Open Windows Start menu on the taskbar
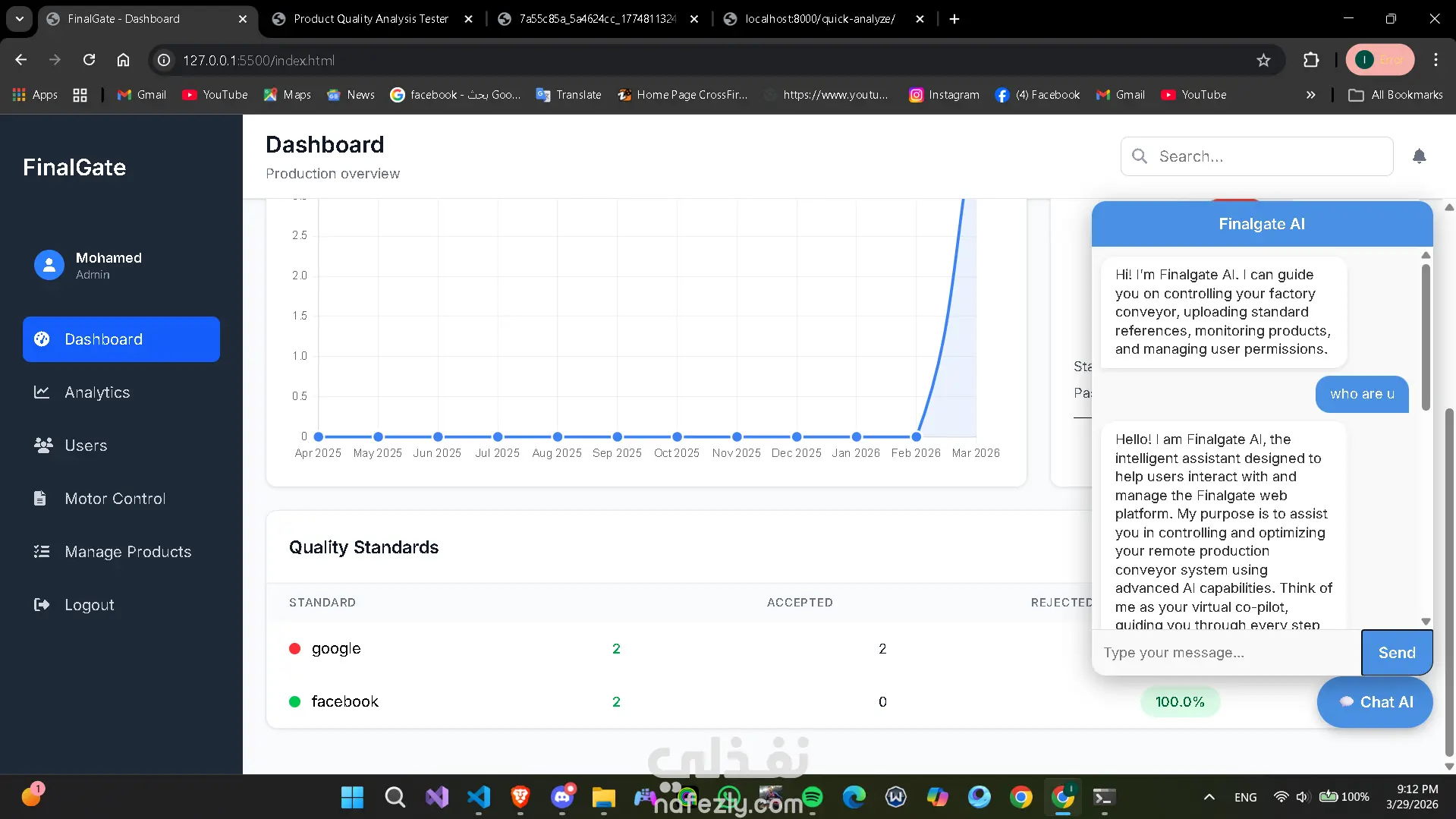 point(352,797)
